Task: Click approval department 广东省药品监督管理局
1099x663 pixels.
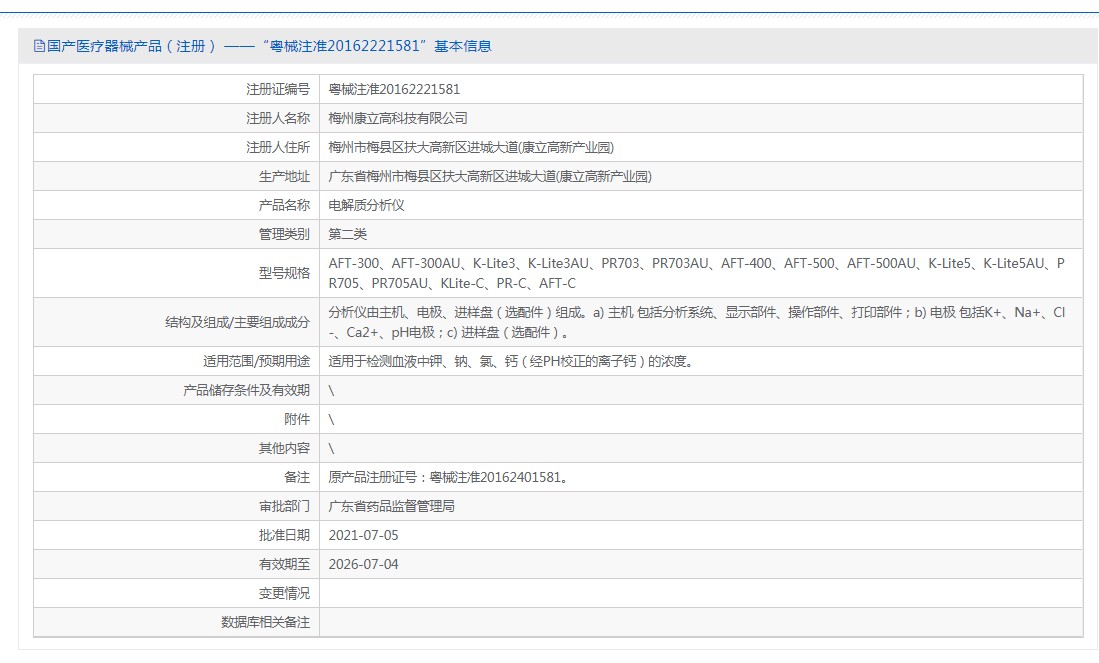Action: 391,506
